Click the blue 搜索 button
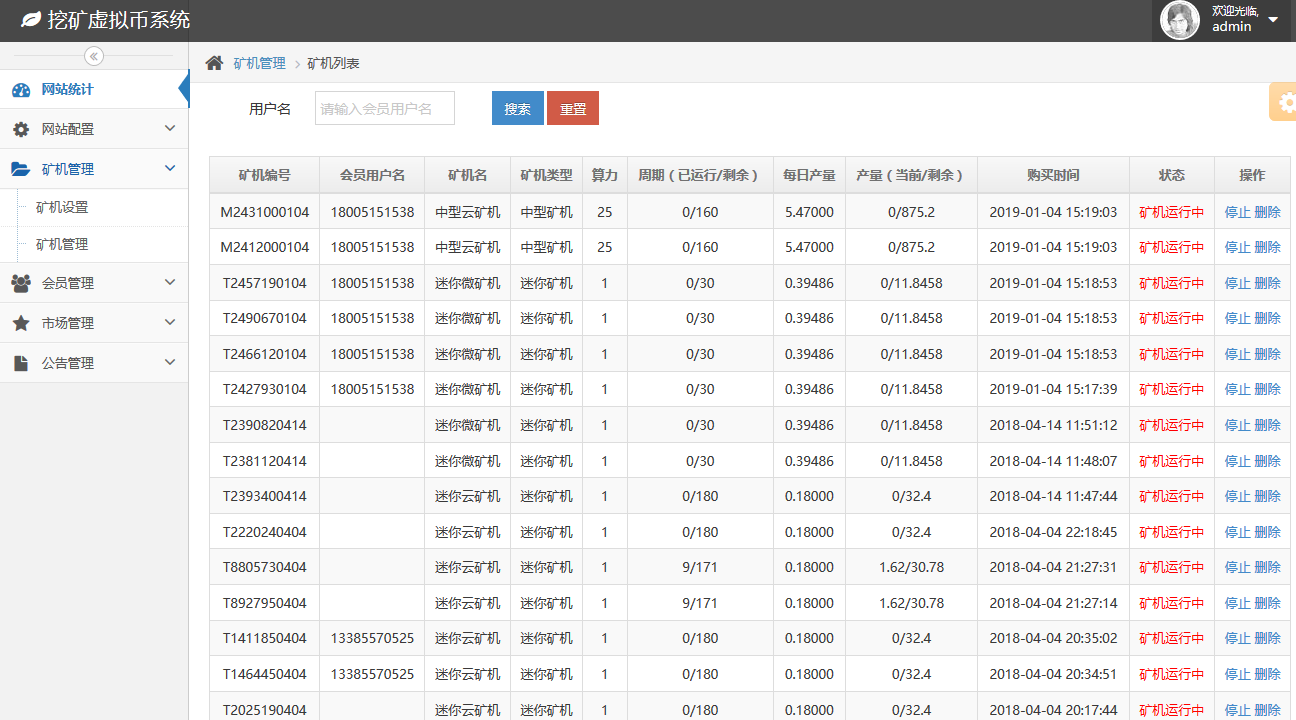1296x720 pixels. tap(517, 109)
